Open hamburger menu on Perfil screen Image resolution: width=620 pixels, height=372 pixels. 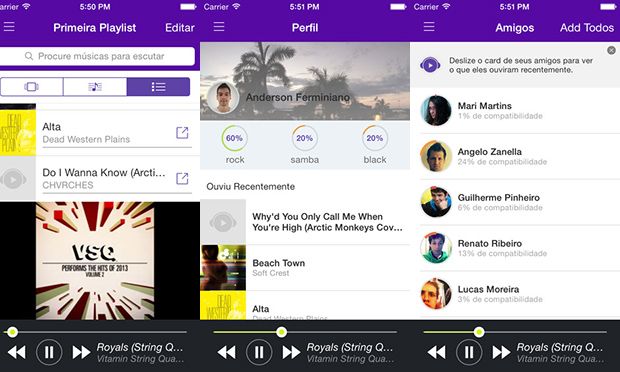pyautogui.click(x=219, y=27)
